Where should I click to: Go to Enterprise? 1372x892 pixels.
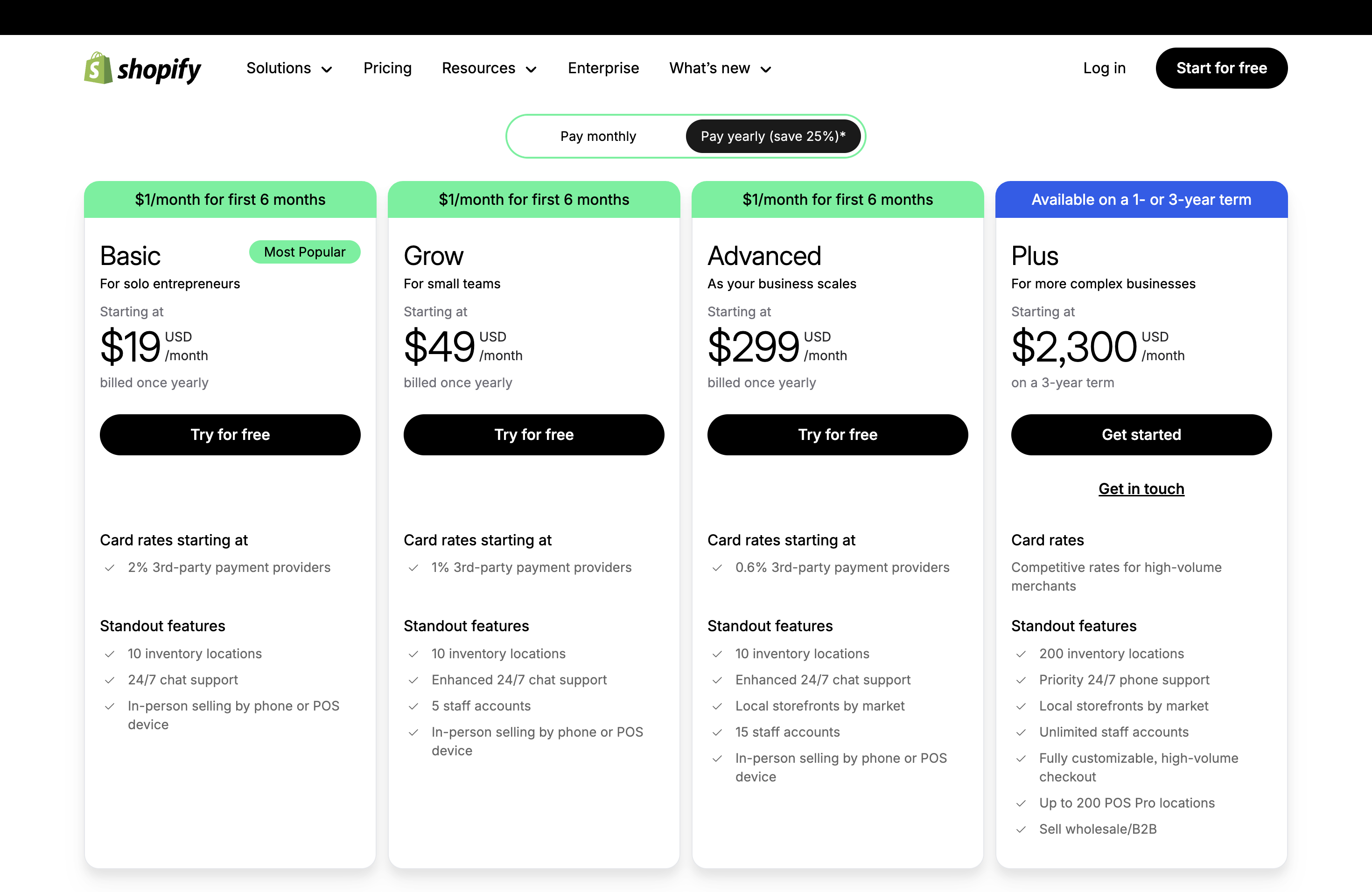(603, 68)
